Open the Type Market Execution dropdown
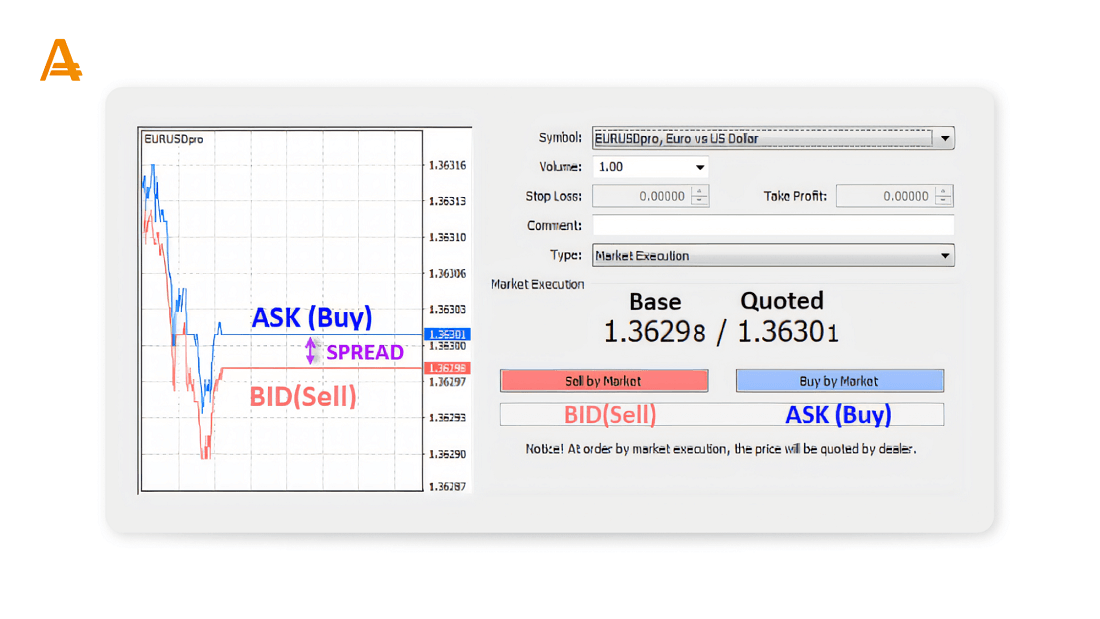 [x=945, y=256]
